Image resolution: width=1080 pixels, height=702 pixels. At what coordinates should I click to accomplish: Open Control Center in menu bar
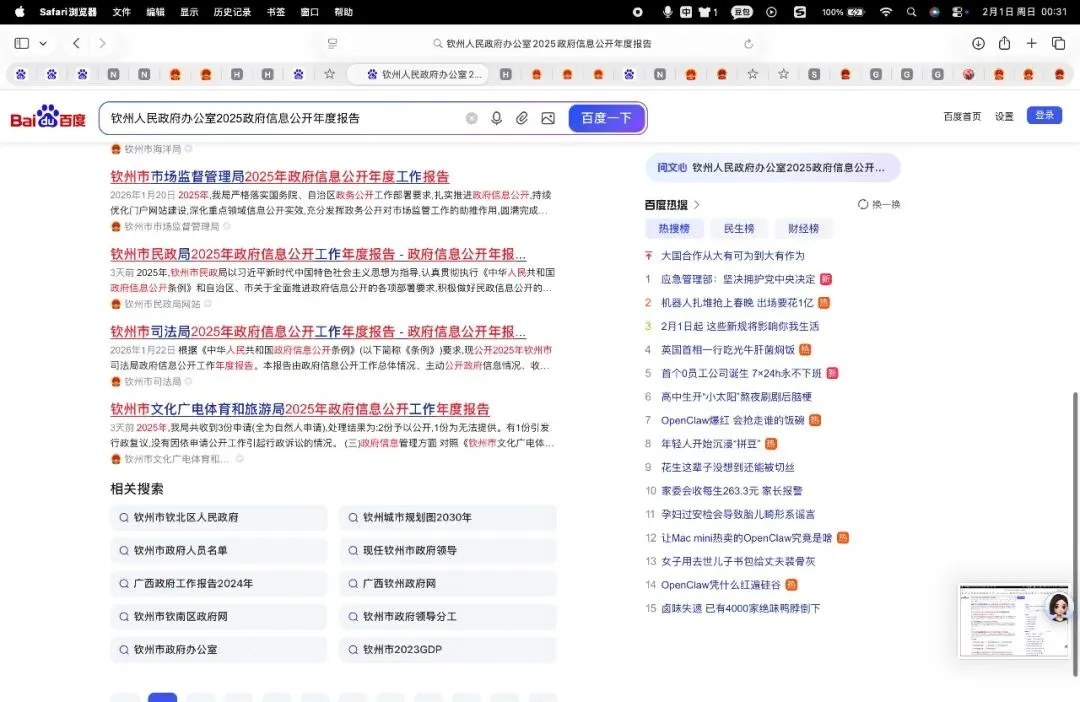coord(957,12)
